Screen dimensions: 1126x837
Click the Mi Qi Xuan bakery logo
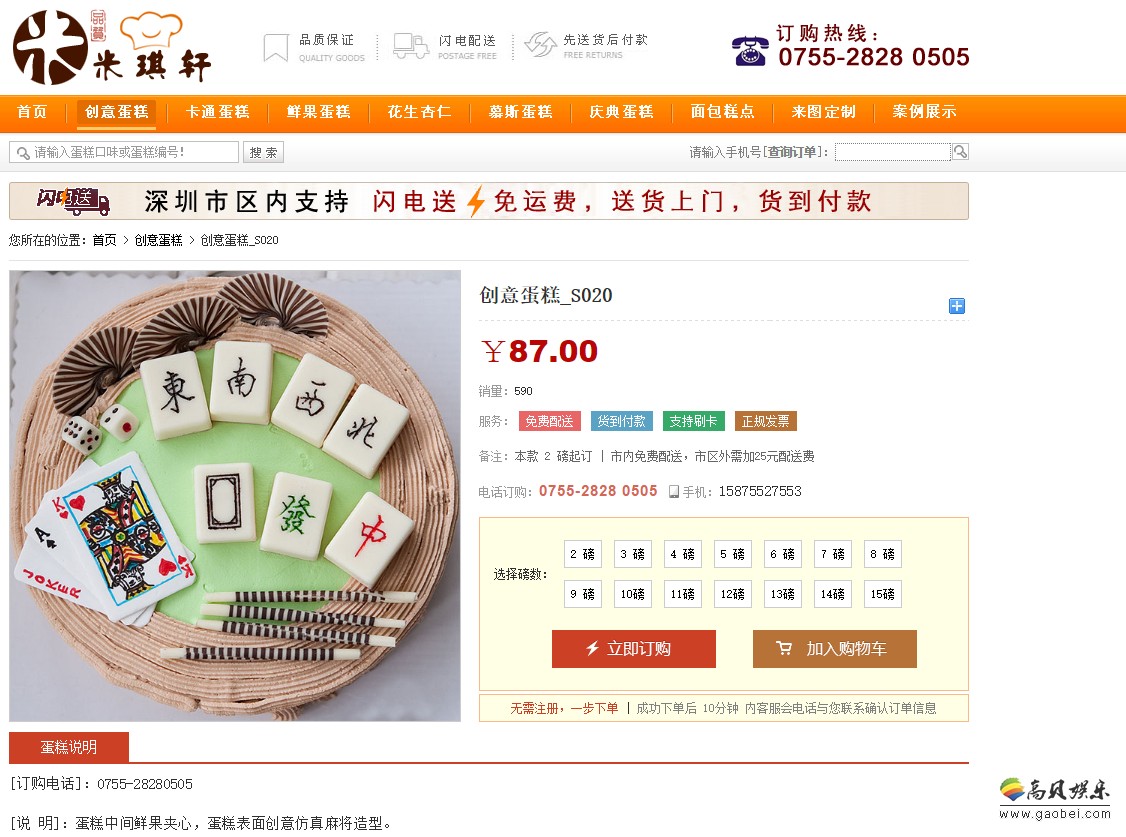tap(112, 47)
